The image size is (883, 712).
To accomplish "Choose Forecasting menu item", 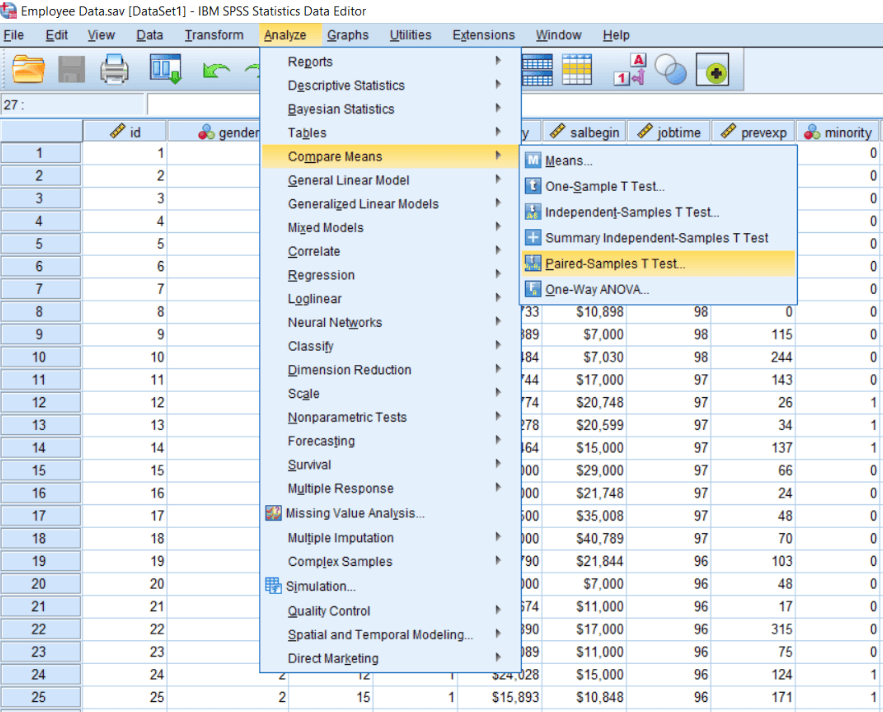I will (390, 441).
